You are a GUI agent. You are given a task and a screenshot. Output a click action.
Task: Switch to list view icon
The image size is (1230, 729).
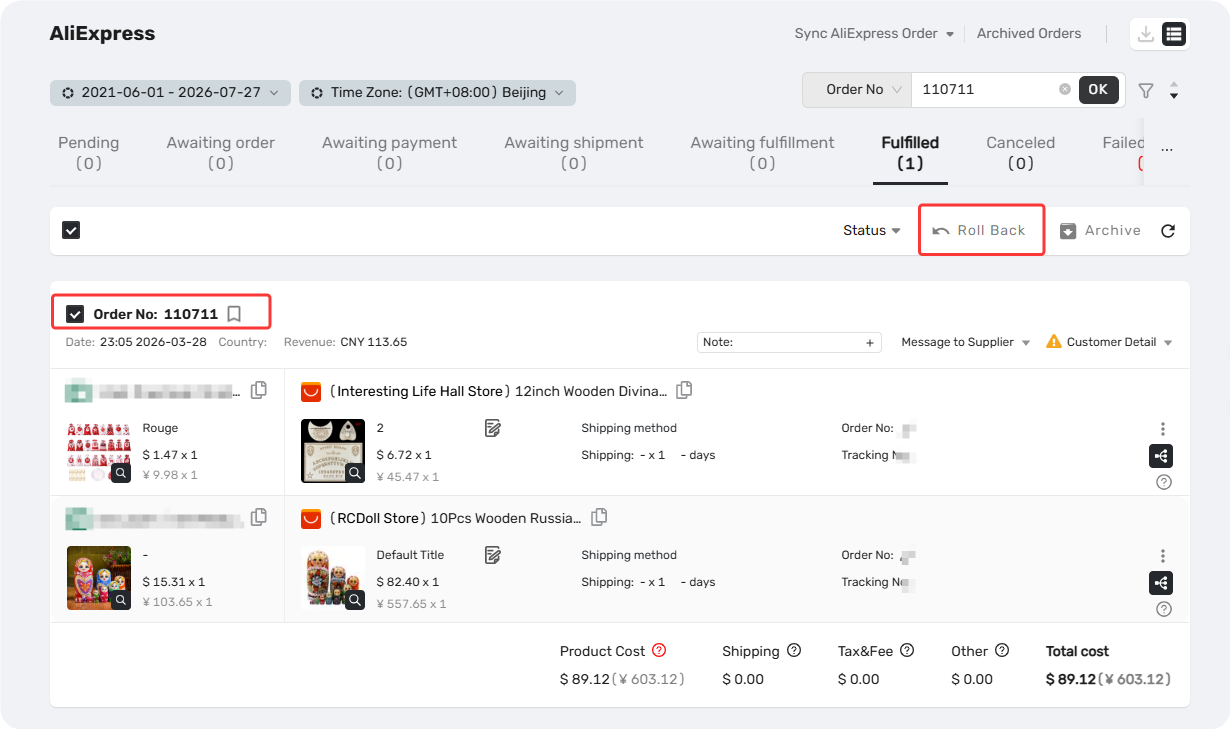coord(1174,34)
